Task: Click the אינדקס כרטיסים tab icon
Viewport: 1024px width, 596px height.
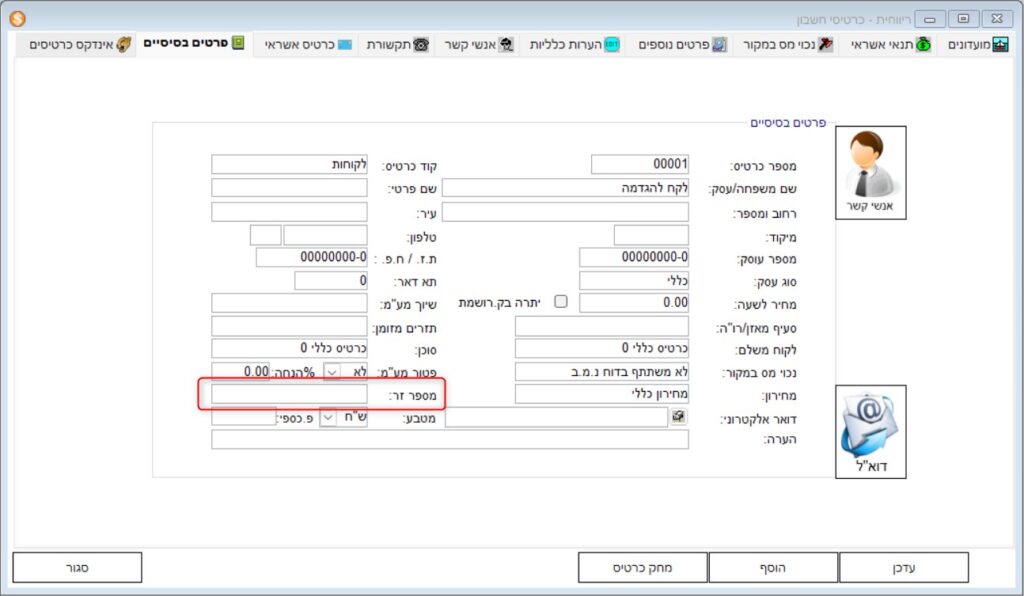Action: 123,45
